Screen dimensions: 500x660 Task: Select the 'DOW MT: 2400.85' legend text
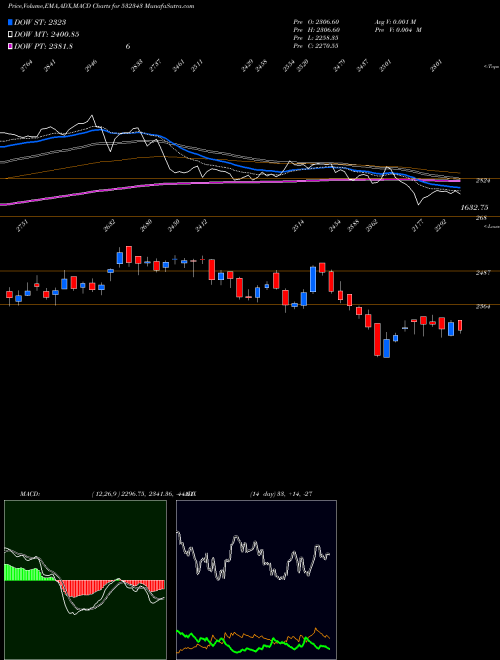(x=47, y=34)
